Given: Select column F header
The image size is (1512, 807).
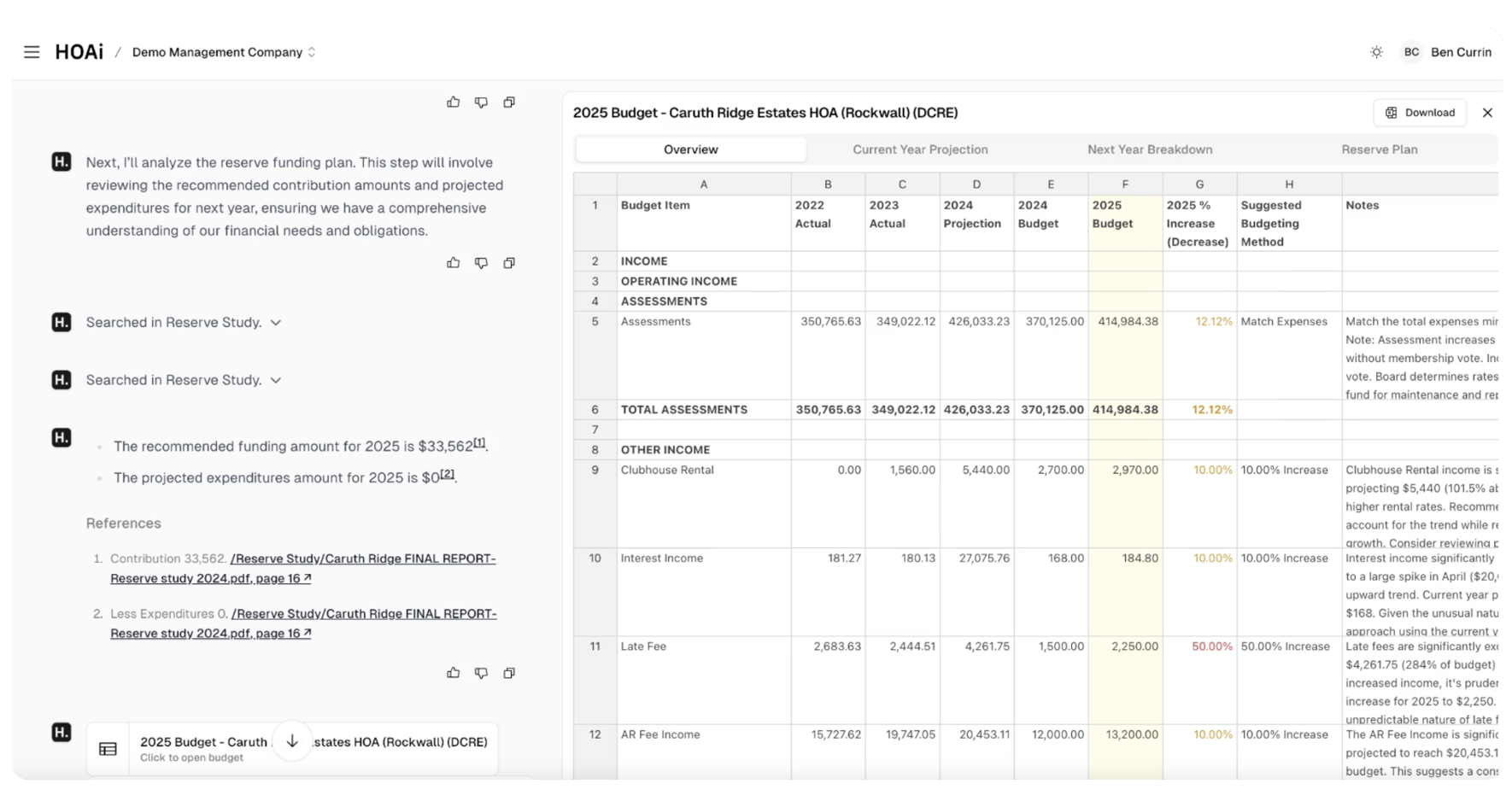Looking at the screenshot, I should point(1125,184).
